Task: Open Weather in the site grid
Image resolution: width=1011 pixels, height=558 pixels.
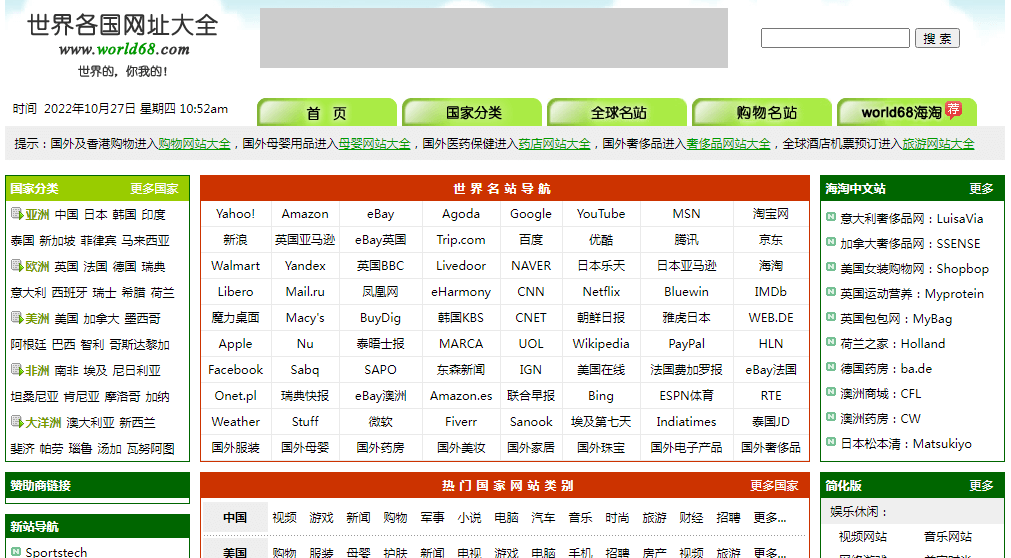Action: (235, 421)
